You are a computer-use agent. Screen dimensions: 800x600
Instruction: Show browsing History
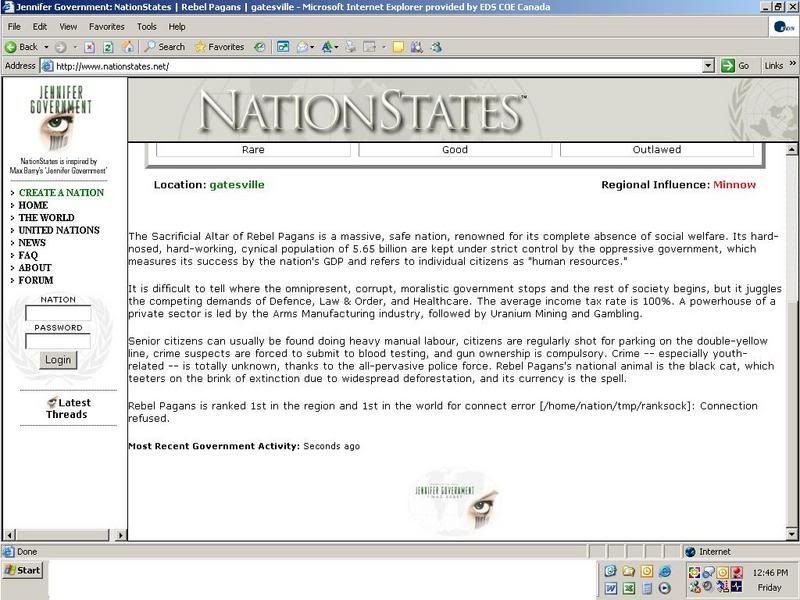[260, 47]
